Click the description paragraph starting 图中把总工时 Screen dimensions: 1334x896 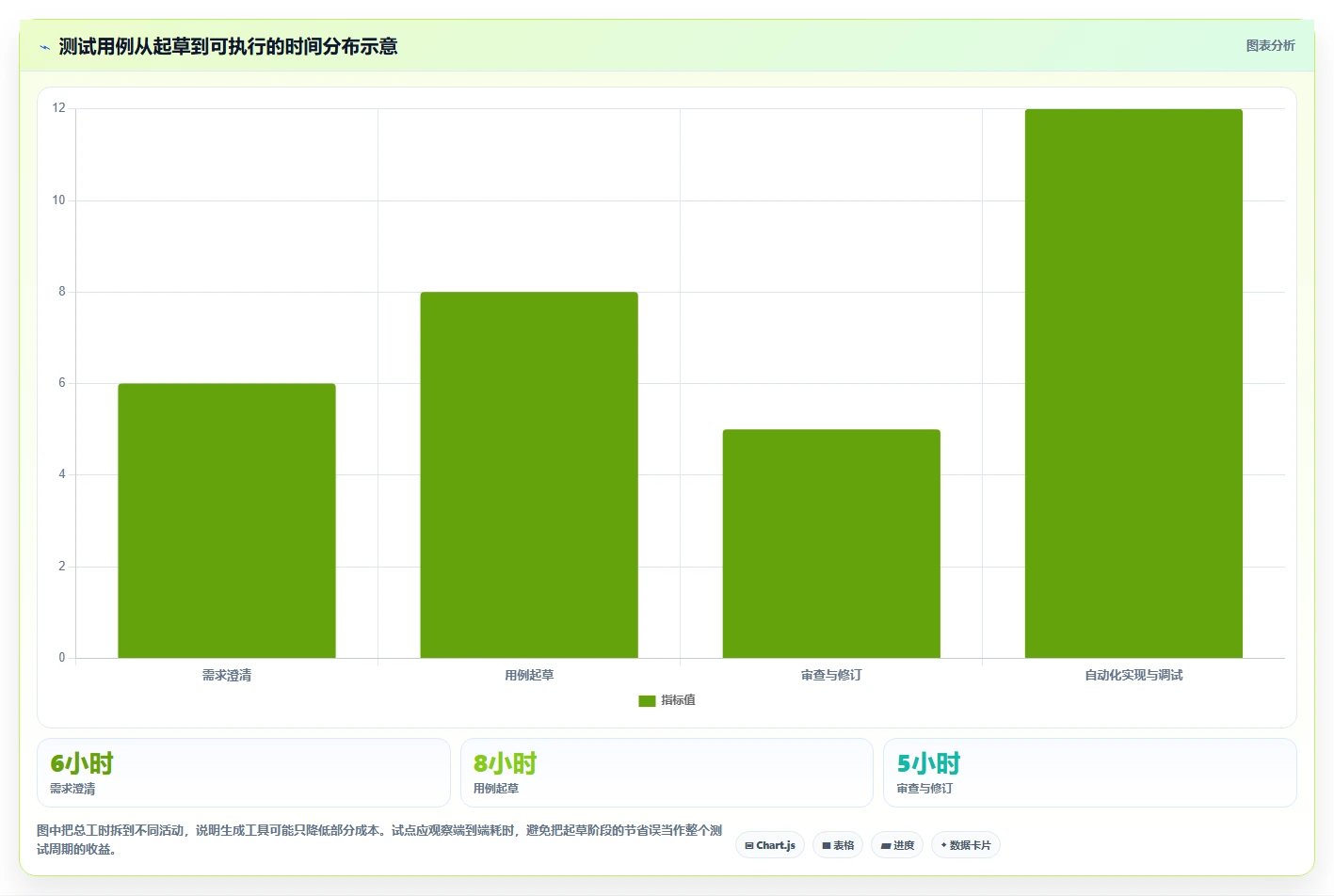(x=379, y=840)
